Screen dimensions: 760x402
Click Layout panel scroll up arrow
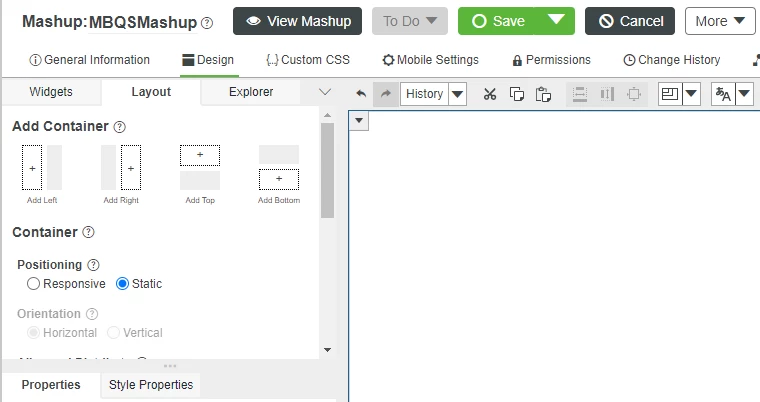[327, 115]
